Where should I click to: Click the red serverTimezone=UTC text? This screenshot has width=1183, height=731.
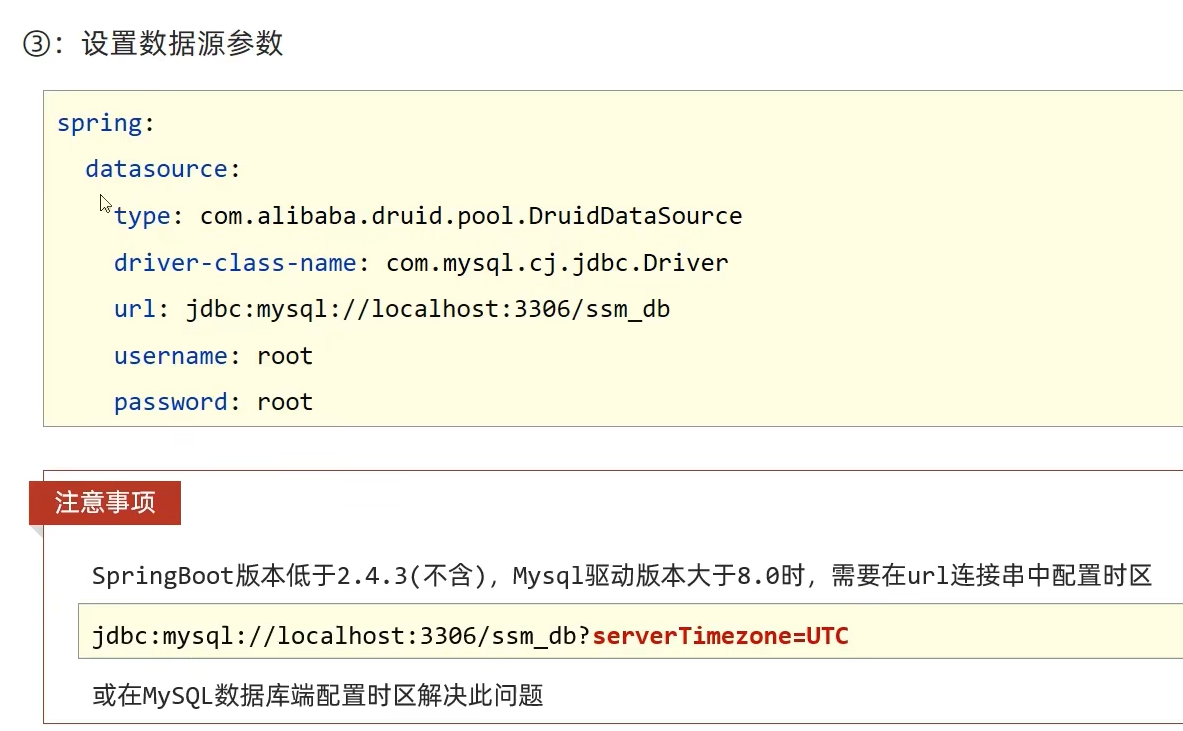720,636
